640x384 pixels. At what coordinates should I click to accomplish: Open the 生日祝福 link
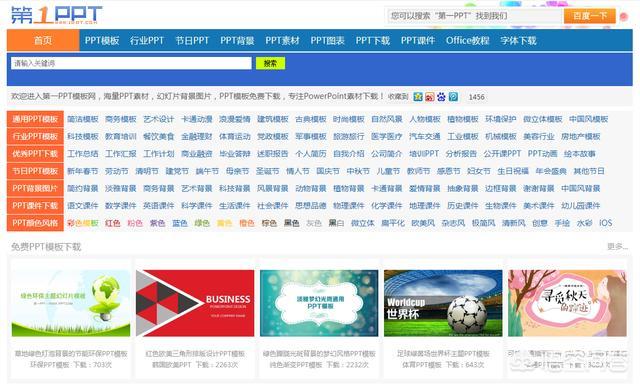513,171
